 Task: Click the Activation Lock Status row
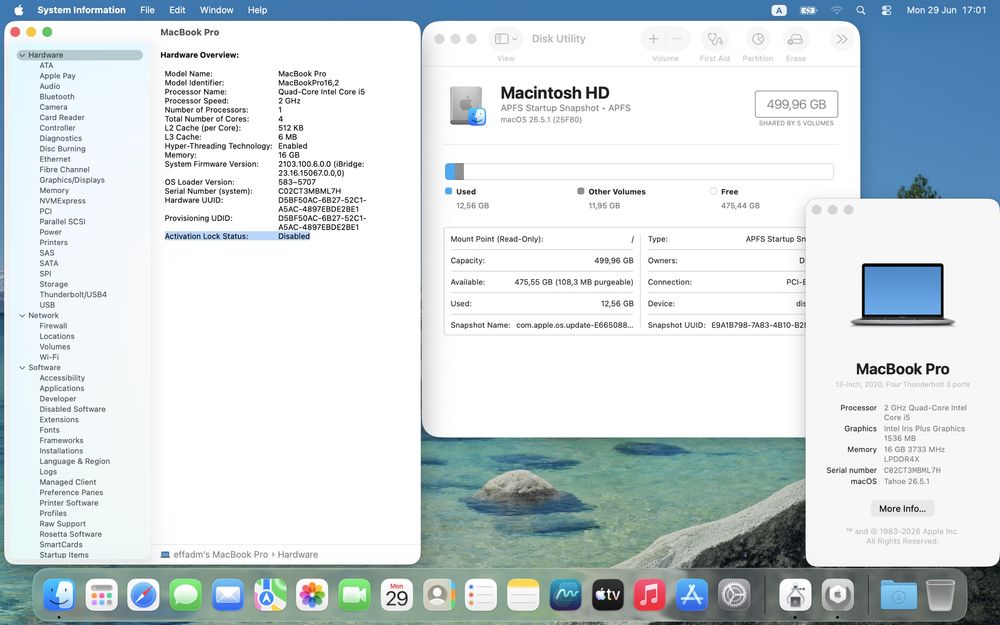tap(237, 236)
